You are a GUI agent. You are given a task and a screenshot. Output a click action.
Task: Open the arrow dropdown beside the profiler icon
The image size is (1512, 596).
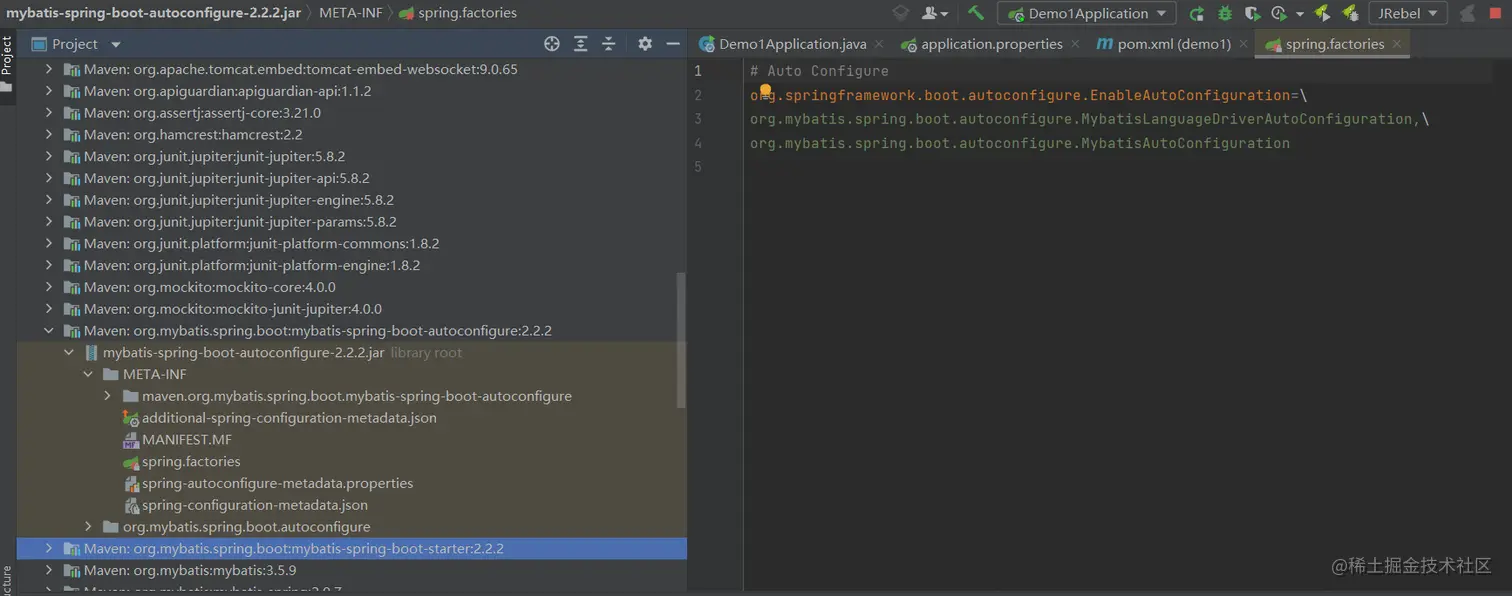click(x=1299, y=15)
